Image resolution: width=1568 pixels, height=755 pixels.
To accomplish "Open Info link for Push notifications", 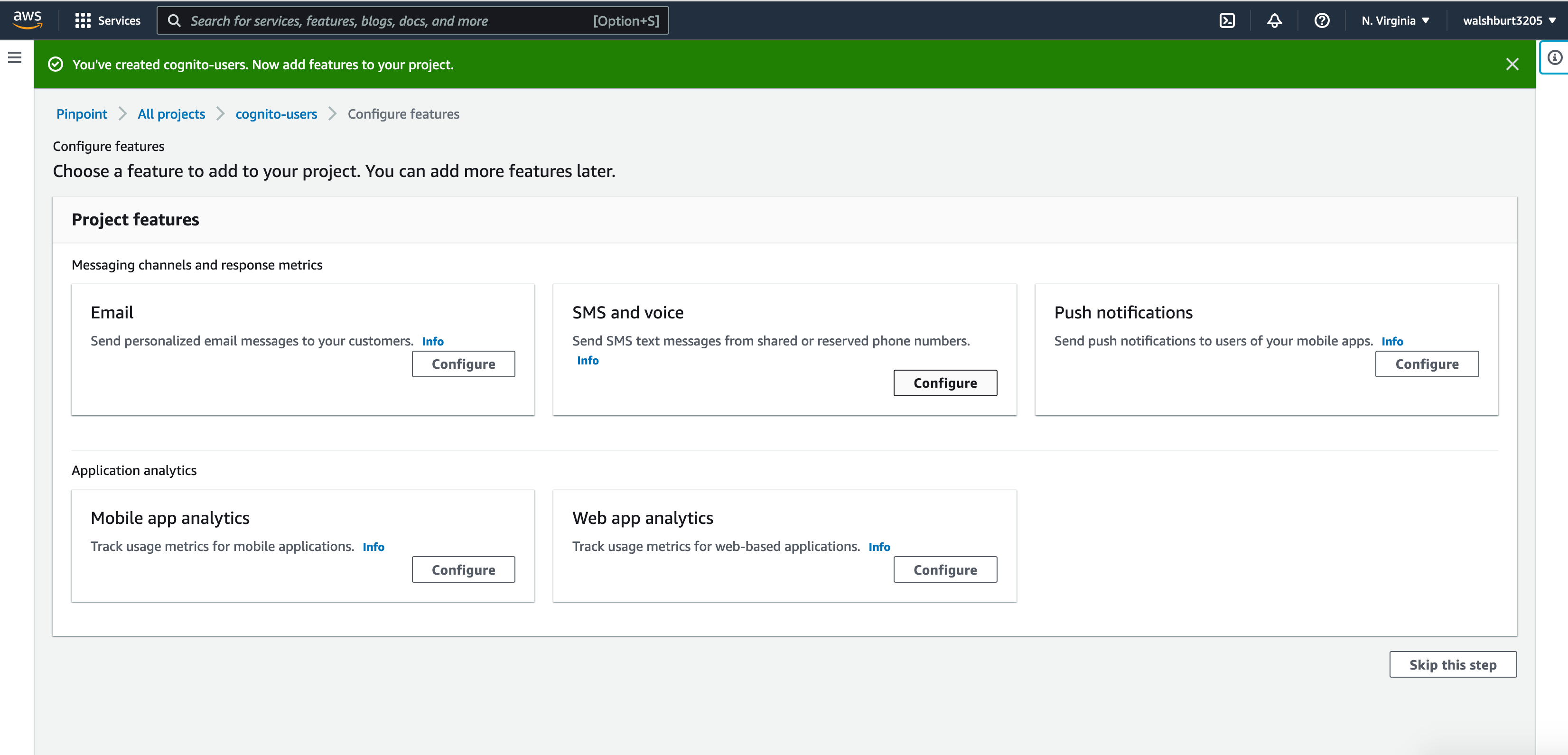I will click(x=1392, y=341).
